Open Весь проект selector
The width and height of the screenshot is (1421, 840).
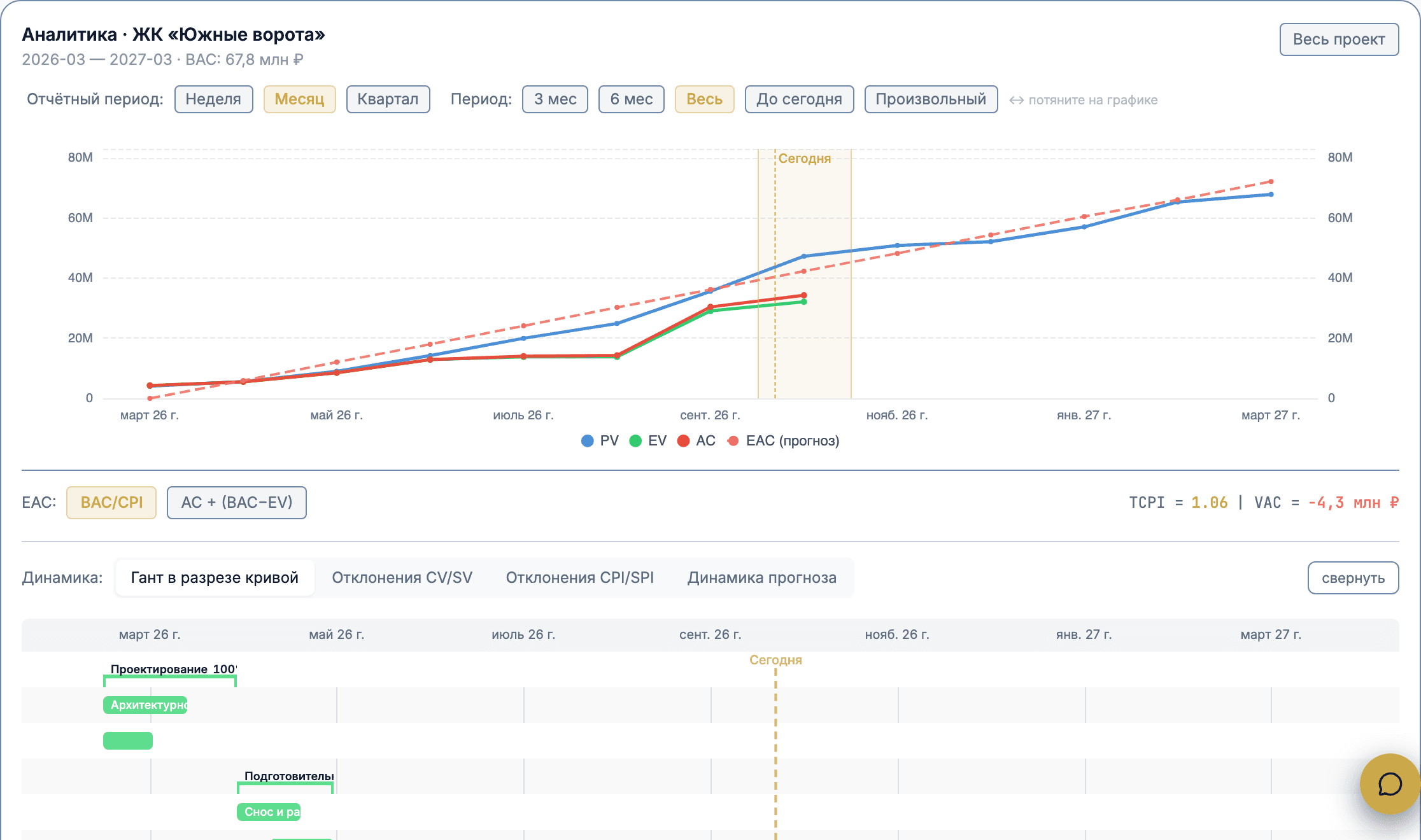1339,39
